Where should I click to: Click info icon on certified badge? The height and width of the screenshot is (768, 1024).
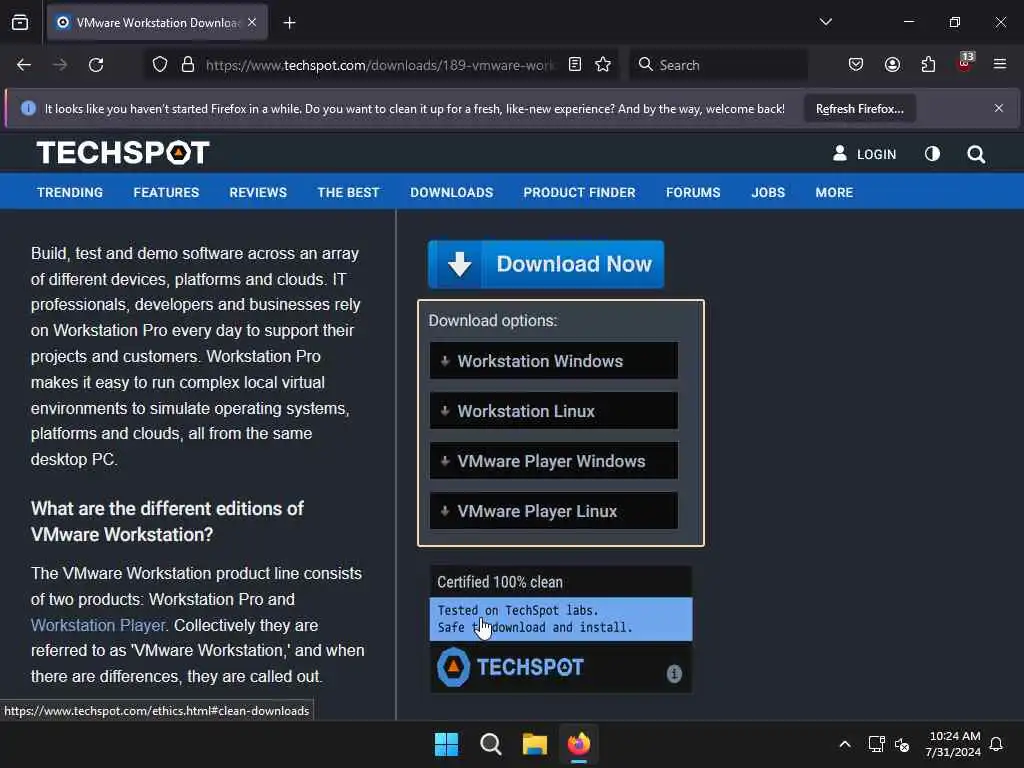674,673
